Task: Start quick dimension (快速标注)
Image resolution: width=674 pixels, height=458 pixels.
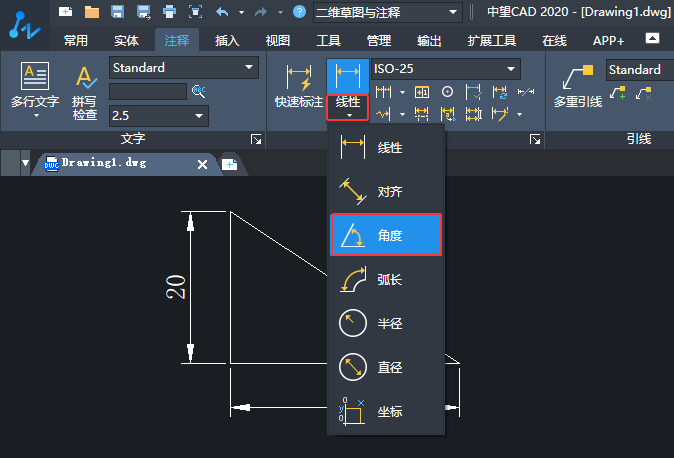Action: 299,86
